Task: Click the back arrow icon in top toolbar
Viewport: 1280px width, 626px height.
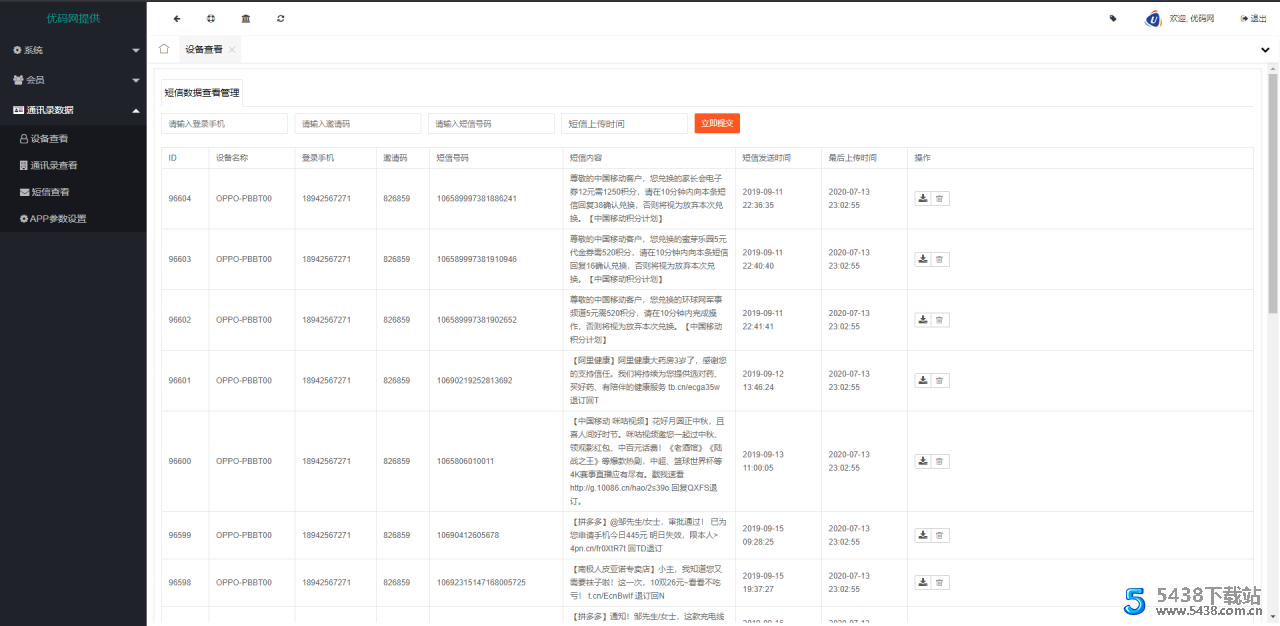Action: (177, 18)
